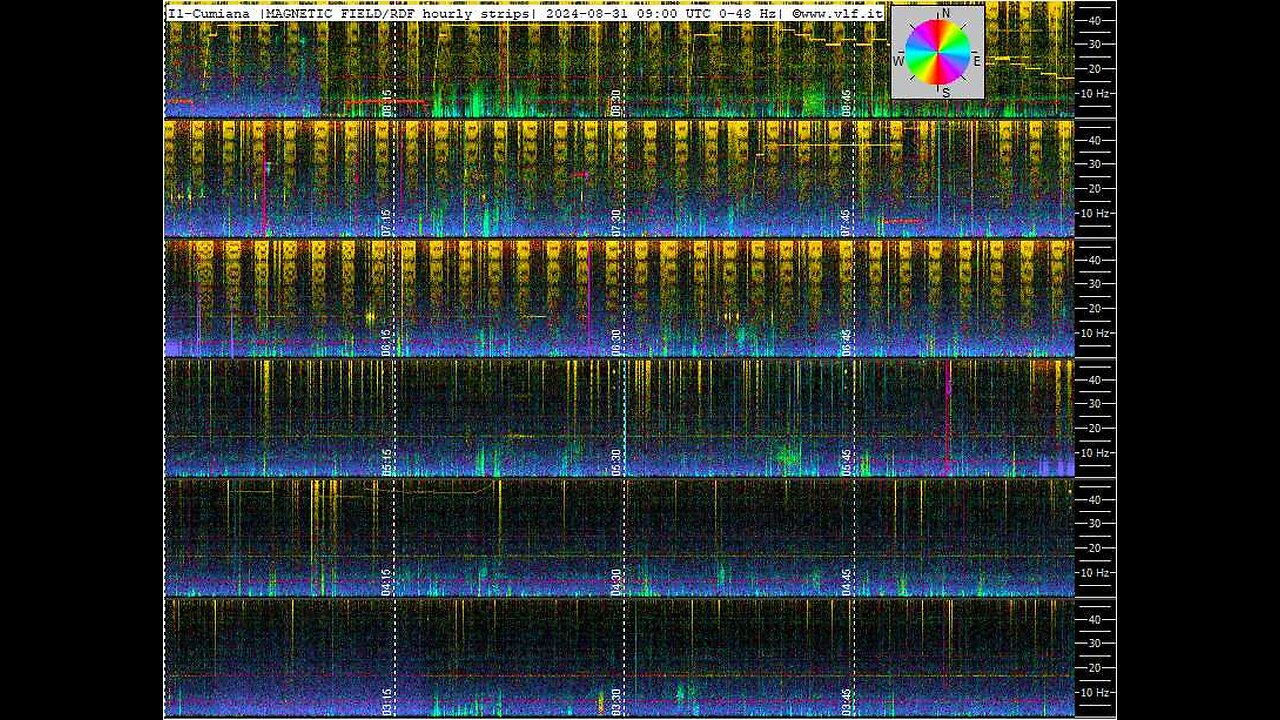1280x720 pixels.
Task: Select the 08:45 time marker
Action: [x=846, y=102]
